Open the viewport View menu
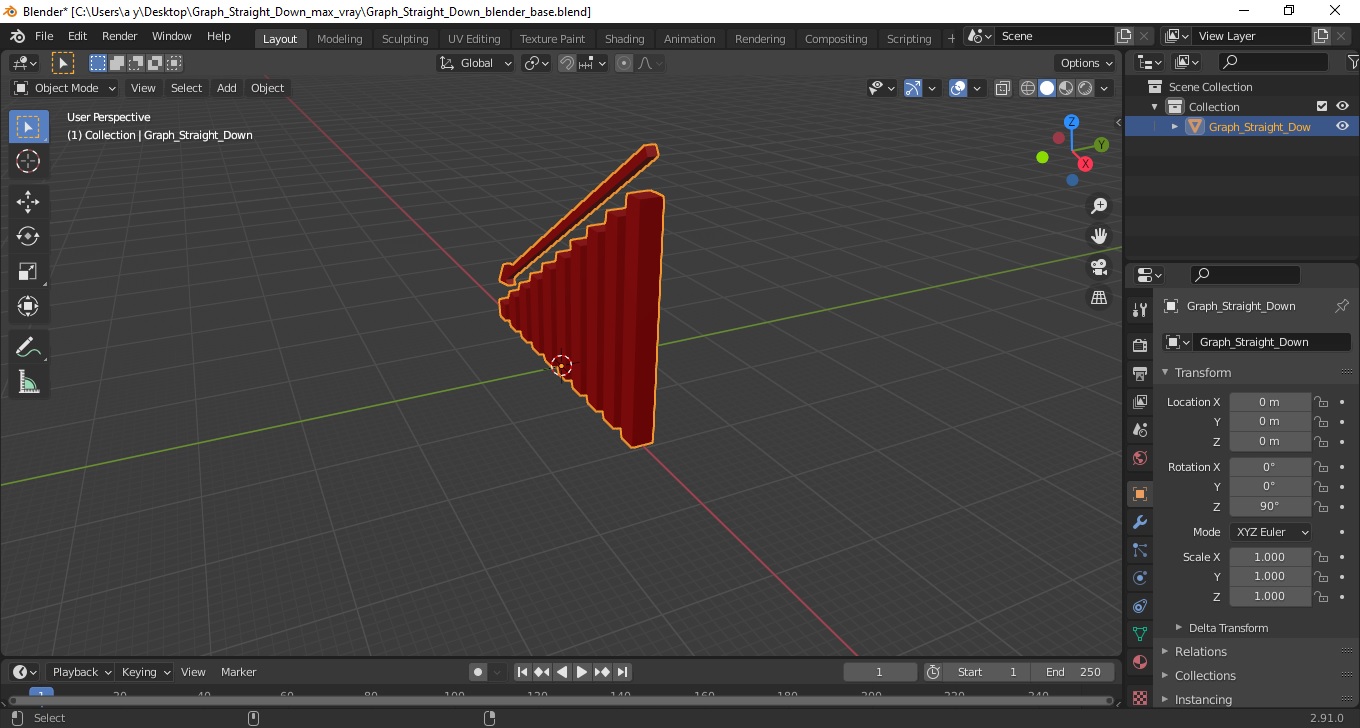1360x728 pixels. (143, 88)
